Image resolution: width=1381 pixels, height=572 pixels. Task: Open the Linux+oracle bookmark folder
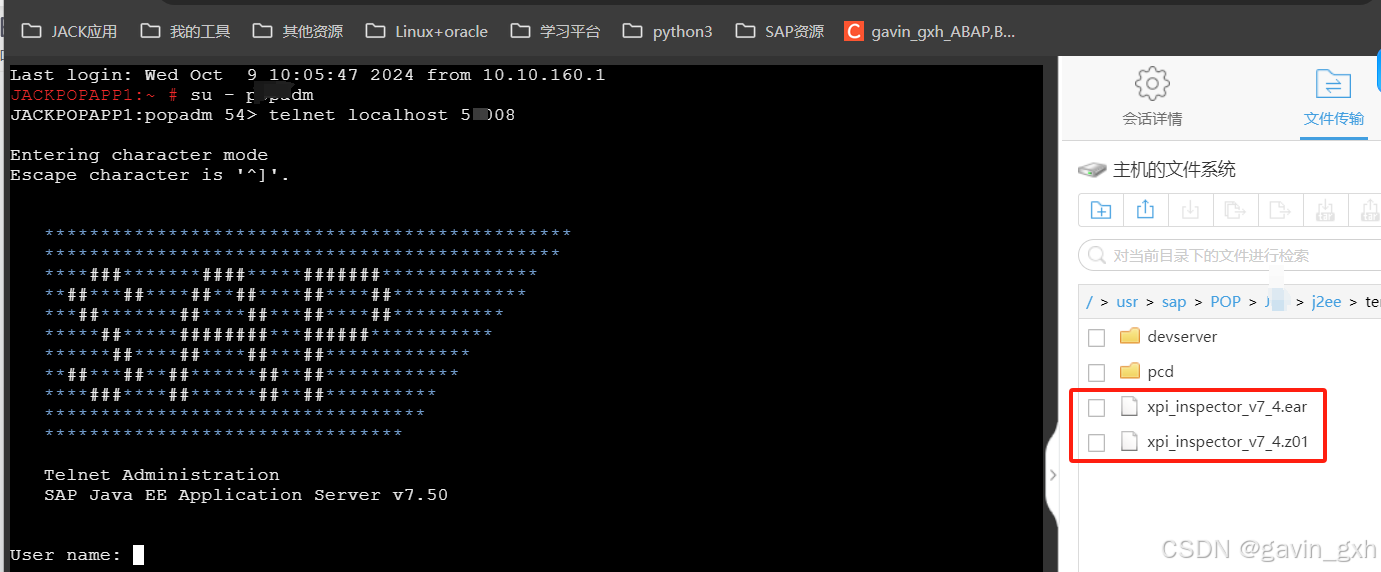coord(427,31)
